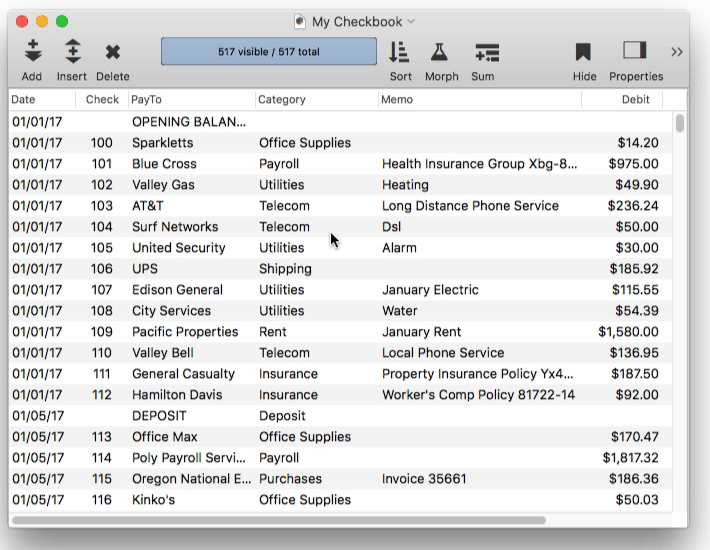710x550 pixels.
Task: Click the Date column header
Action: (x=23, y=99)
